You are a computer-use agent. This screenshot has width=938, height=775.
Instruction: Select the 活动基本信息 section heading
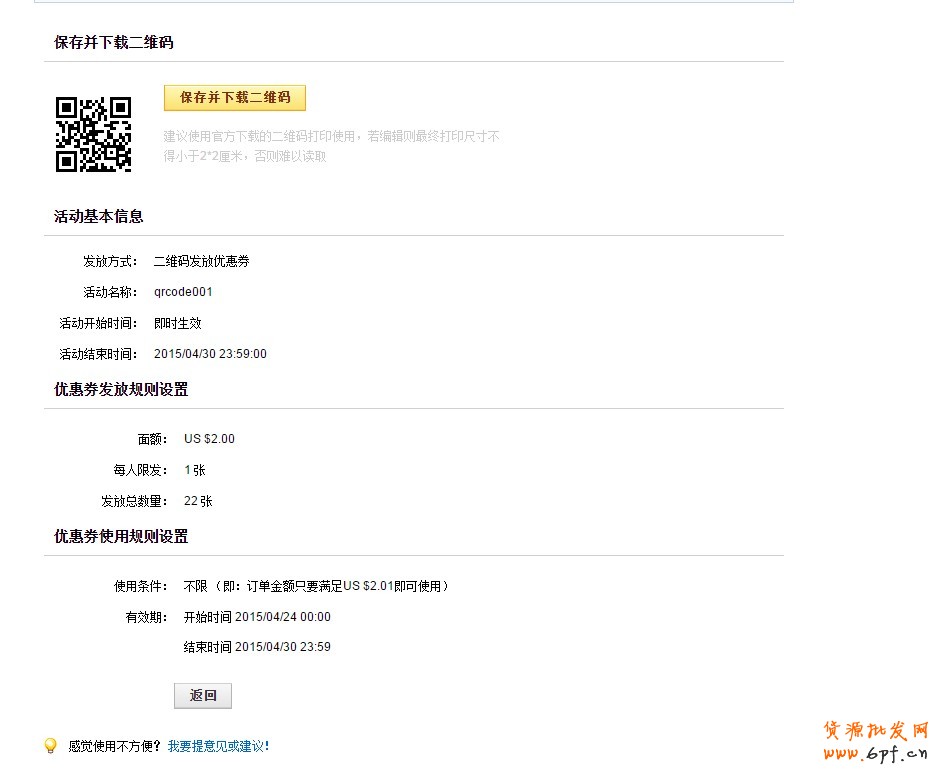point(98,216)
